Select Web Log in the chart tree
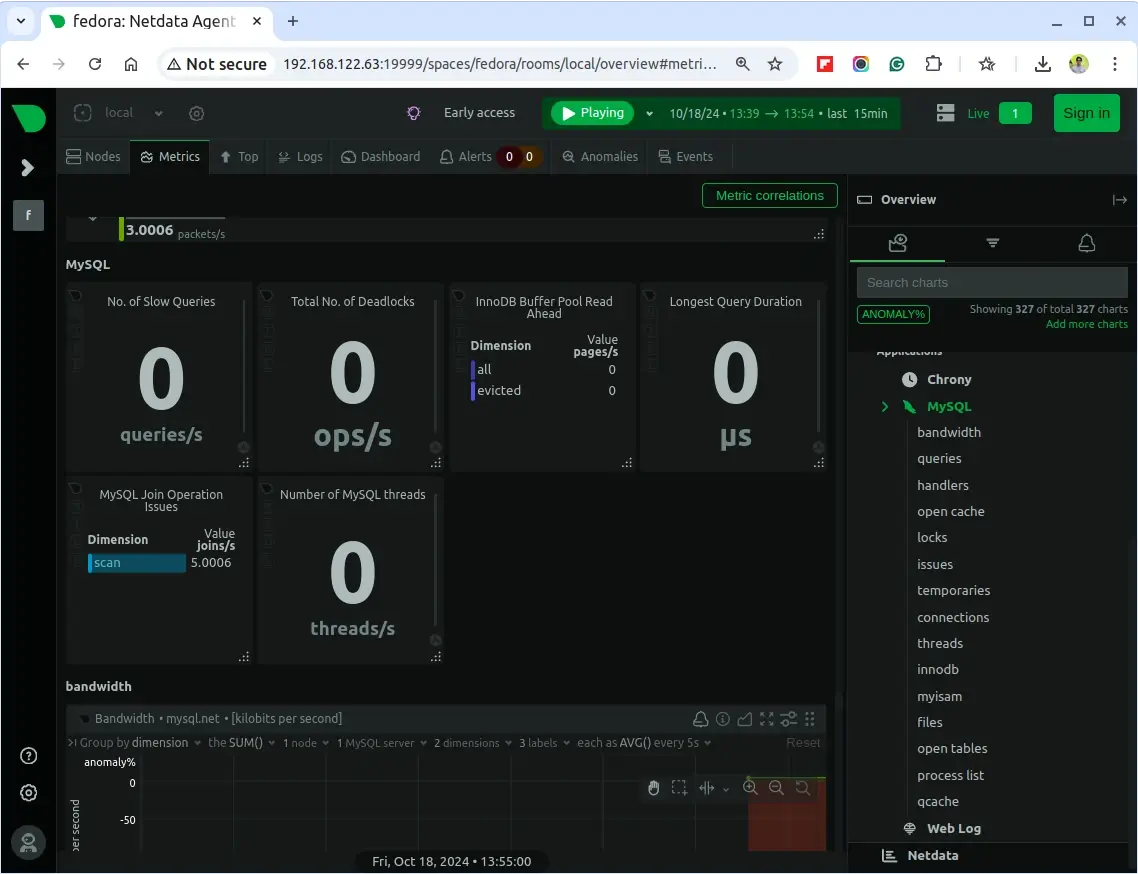Viewport: 1138px width, 874px height. [x=954, y=828]
